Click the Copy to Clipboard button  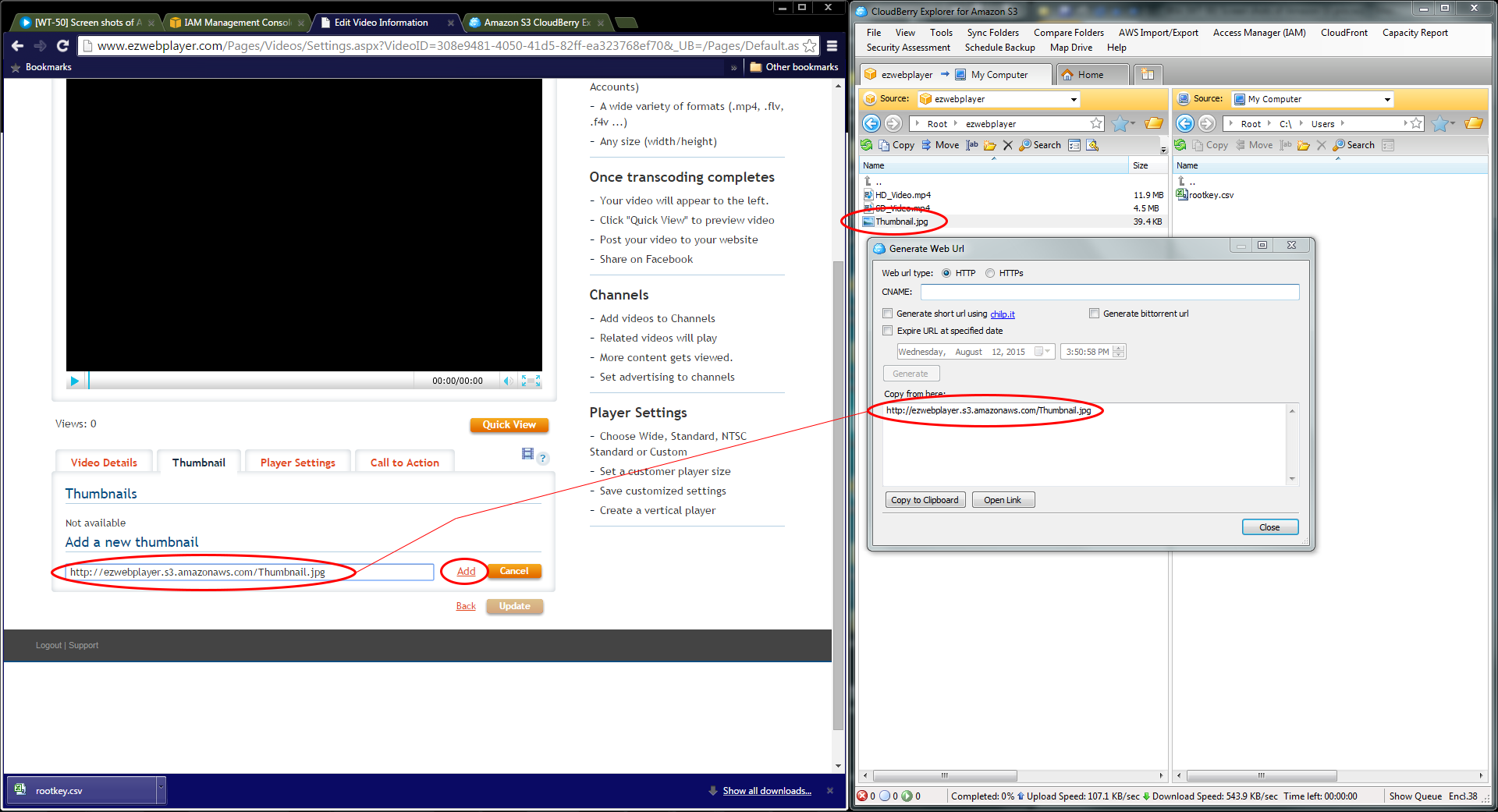click(x=925, y=500)
